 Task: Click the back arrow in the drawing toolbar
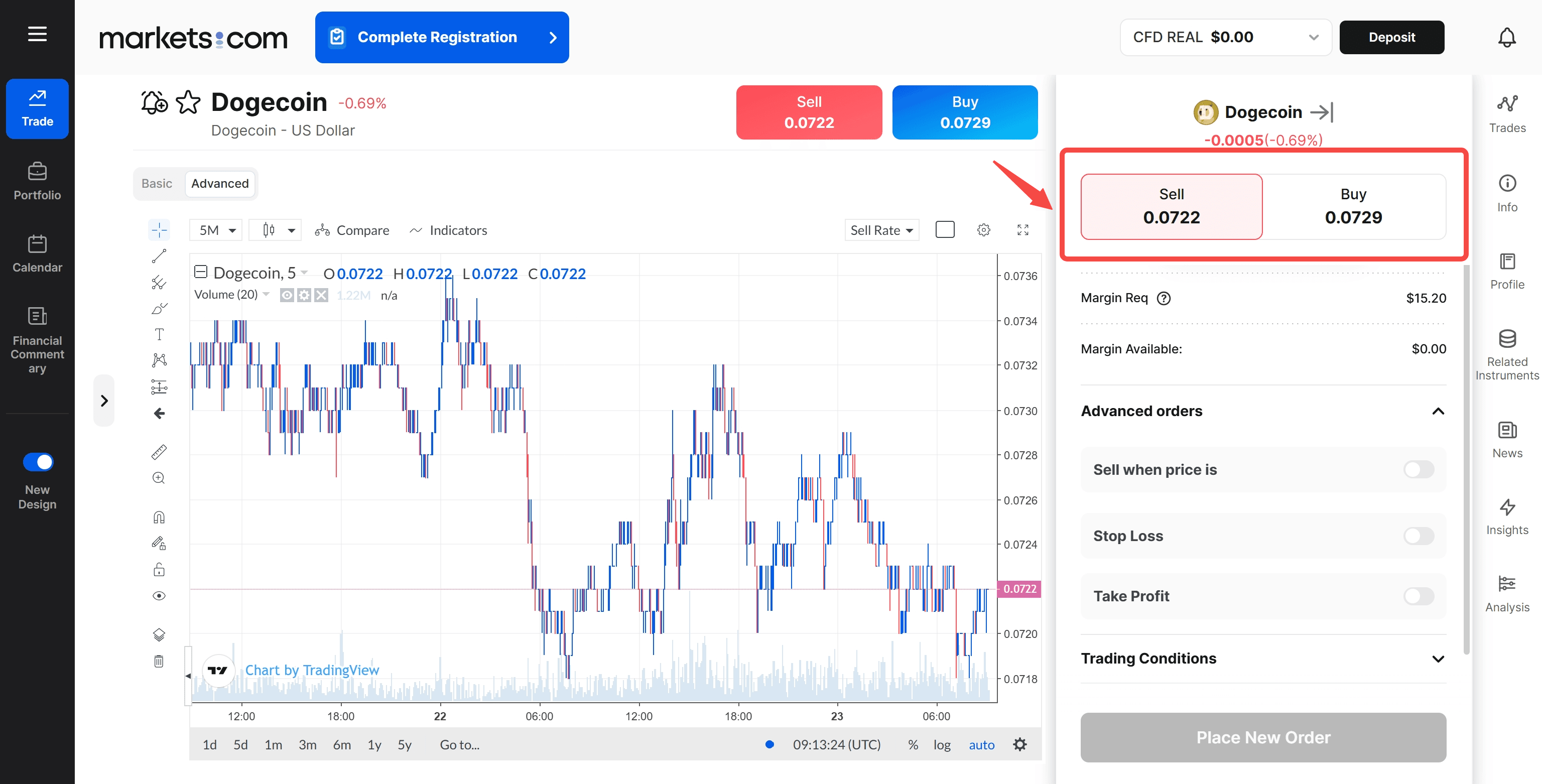(159, 414)
